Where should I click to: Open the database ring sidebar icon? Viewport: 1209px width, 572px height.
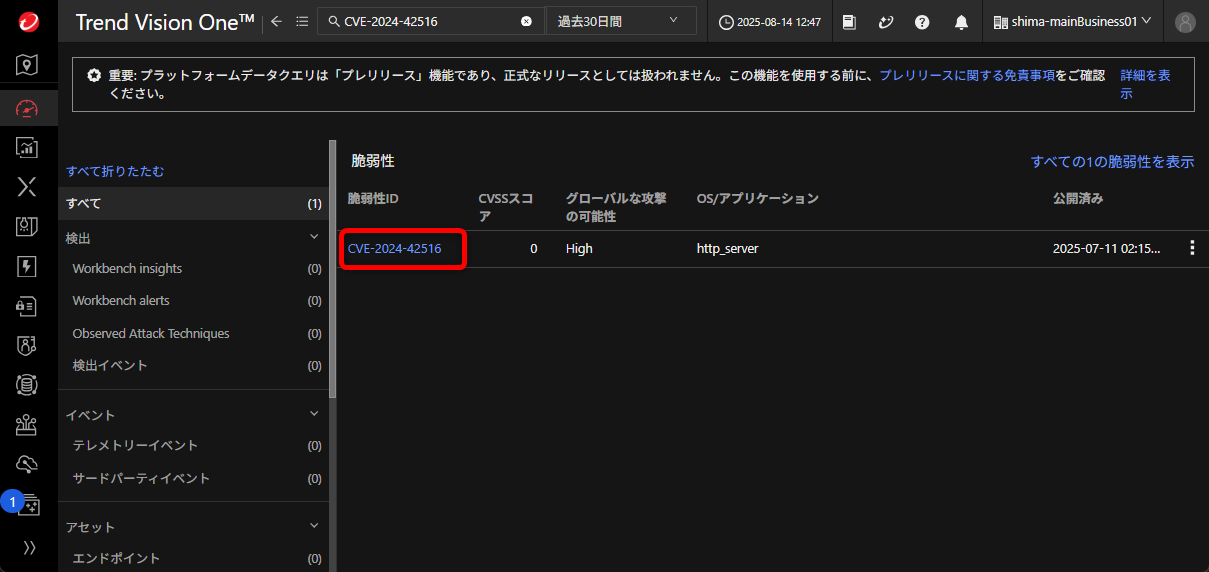click(x=28, y=384)
